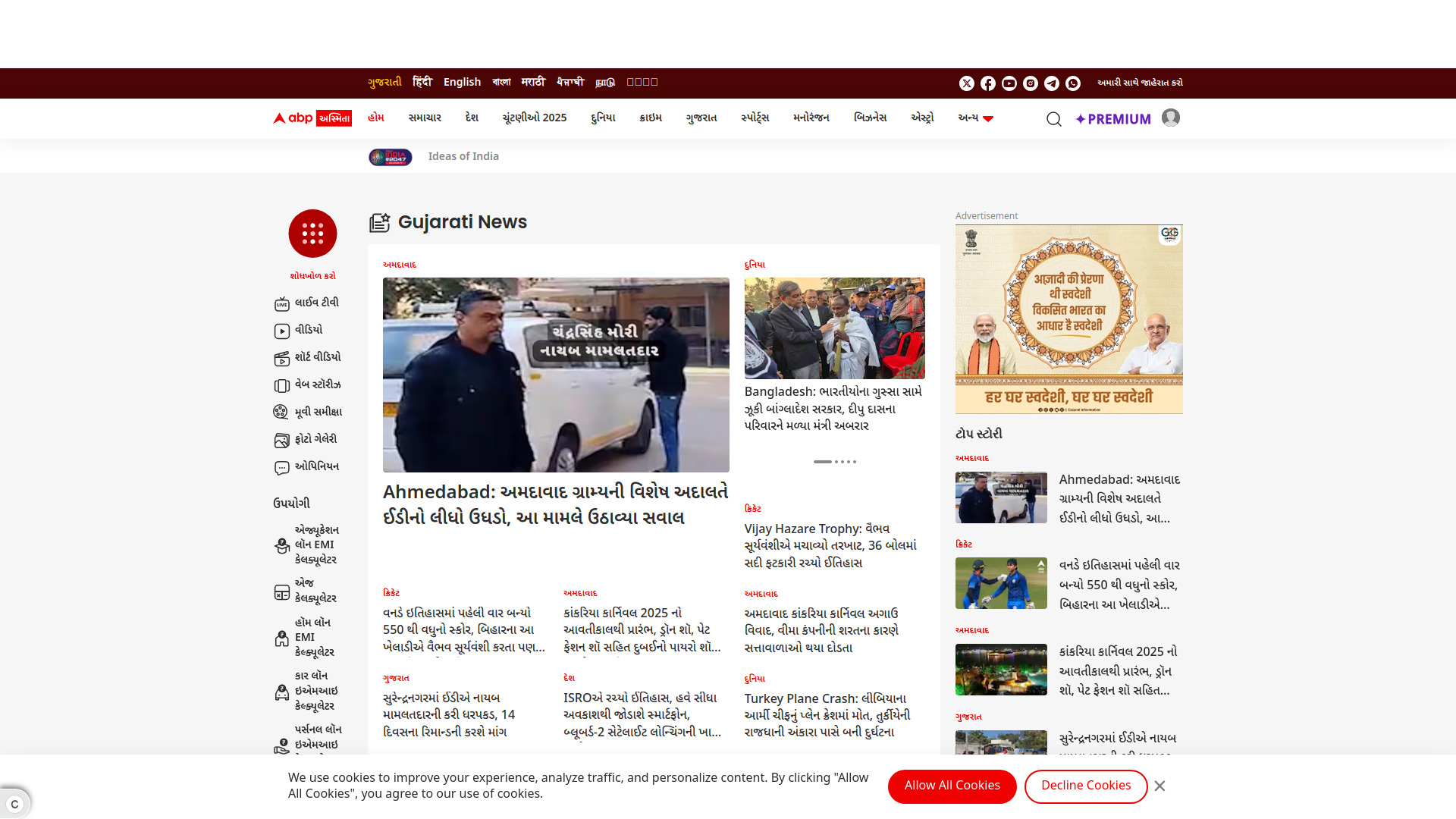Click the Allow All Cookies button
The image size is (1456, 819).
pos(952,786)
